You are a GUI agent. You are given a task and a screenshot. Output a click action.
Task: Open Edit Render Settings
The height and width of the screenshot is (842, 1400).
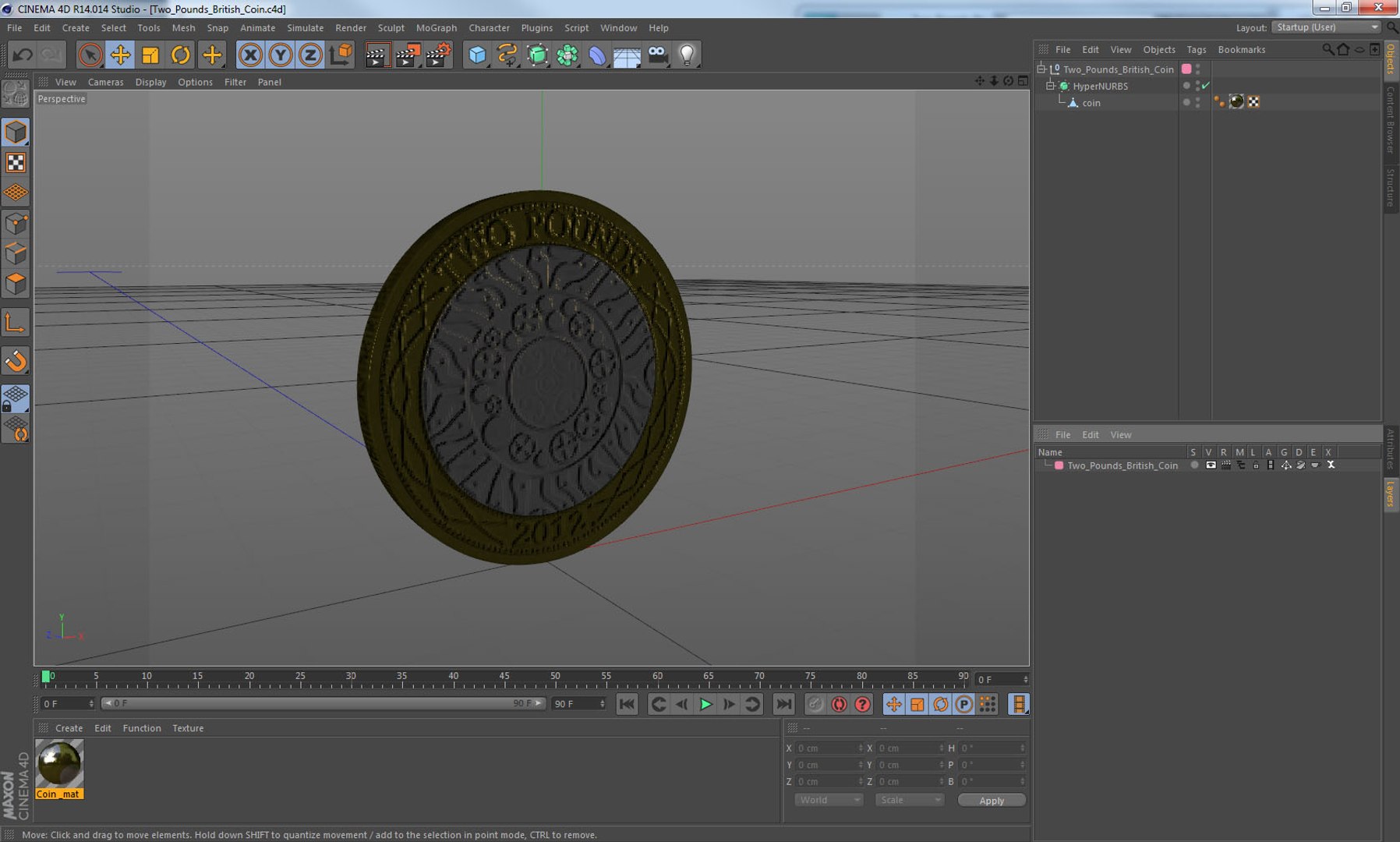click(x=438, y=55)
